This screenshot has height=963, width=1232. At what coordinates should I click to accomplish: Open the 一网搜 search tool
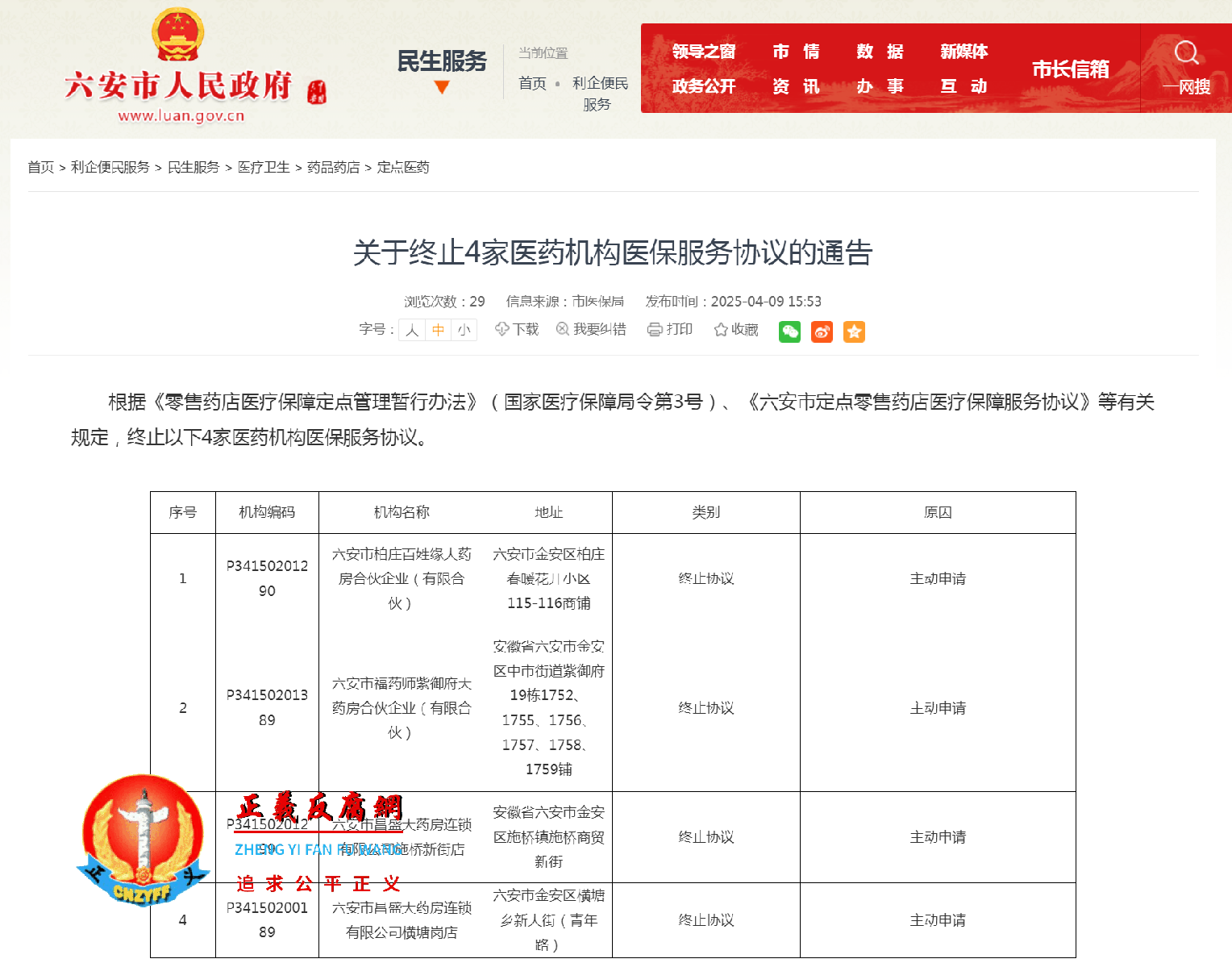click(1185, 69)
